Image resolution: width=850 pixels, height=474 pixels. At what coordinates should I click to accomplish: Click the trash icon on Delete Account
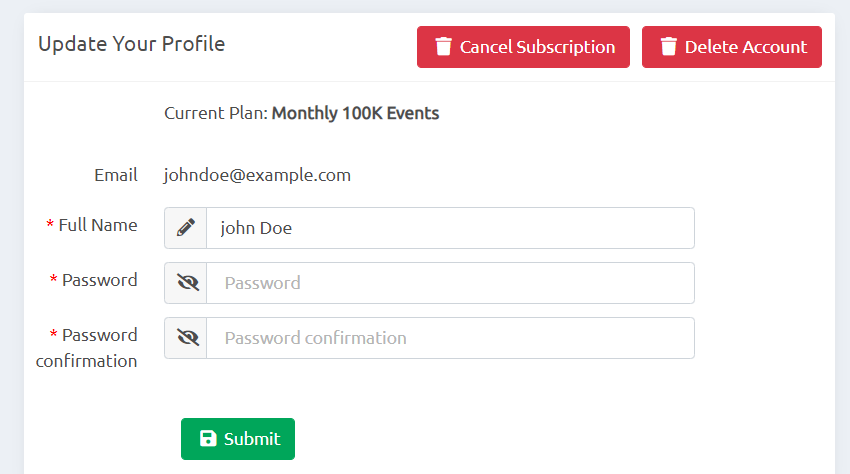pyautogui.click(x=668, y=47)
